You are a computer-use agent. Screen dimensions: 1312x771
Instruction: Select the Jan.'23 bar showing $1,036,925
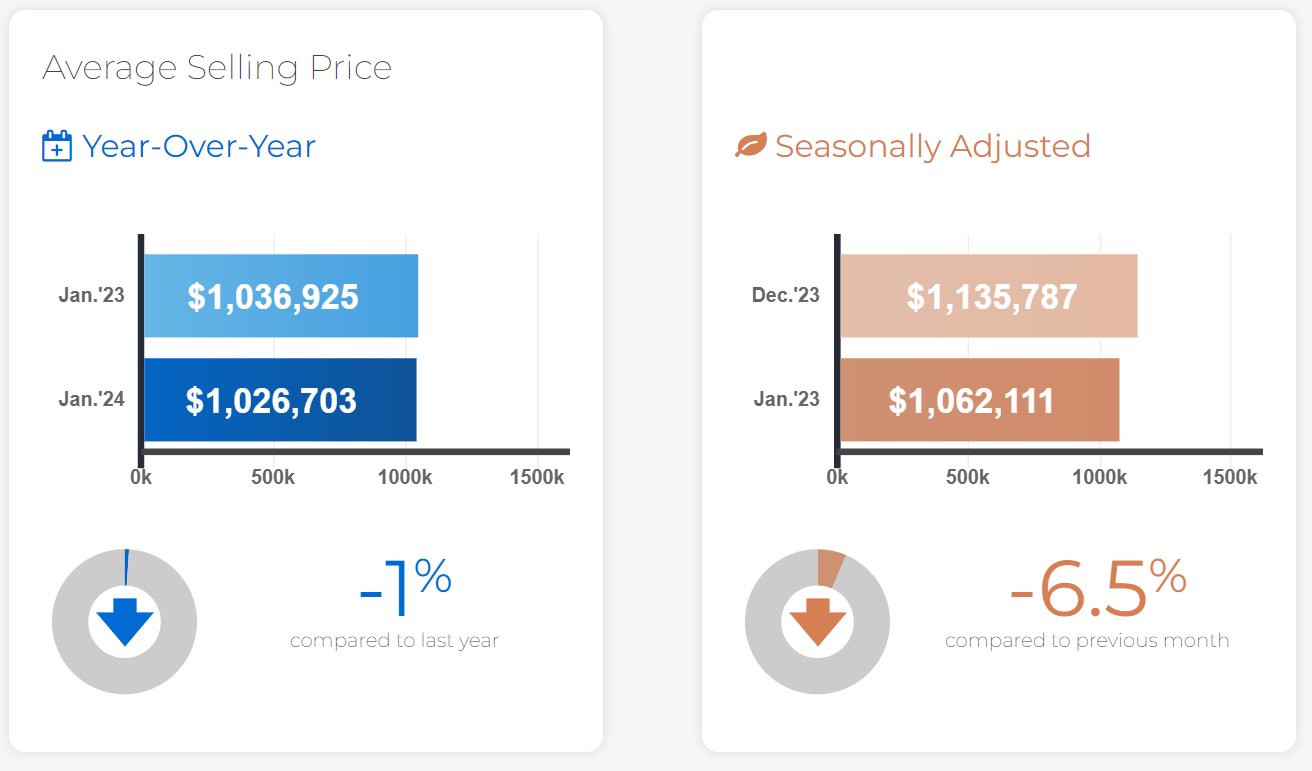click(281, 296)
